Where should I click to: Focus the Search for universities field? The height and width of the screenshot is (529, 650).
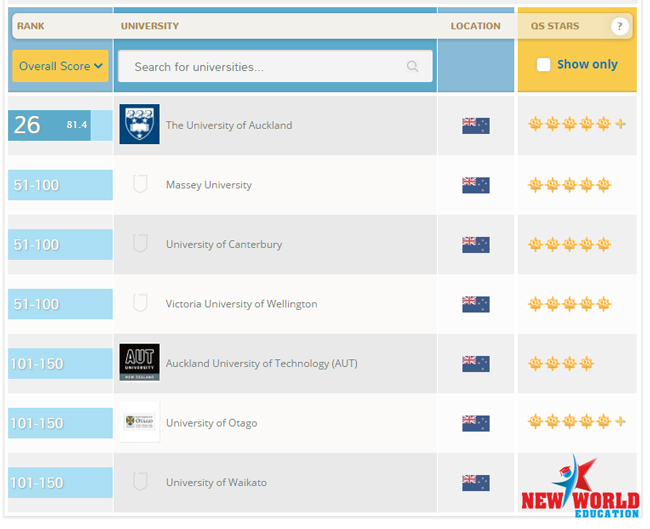pyautogui.click(x=276, y=66)
